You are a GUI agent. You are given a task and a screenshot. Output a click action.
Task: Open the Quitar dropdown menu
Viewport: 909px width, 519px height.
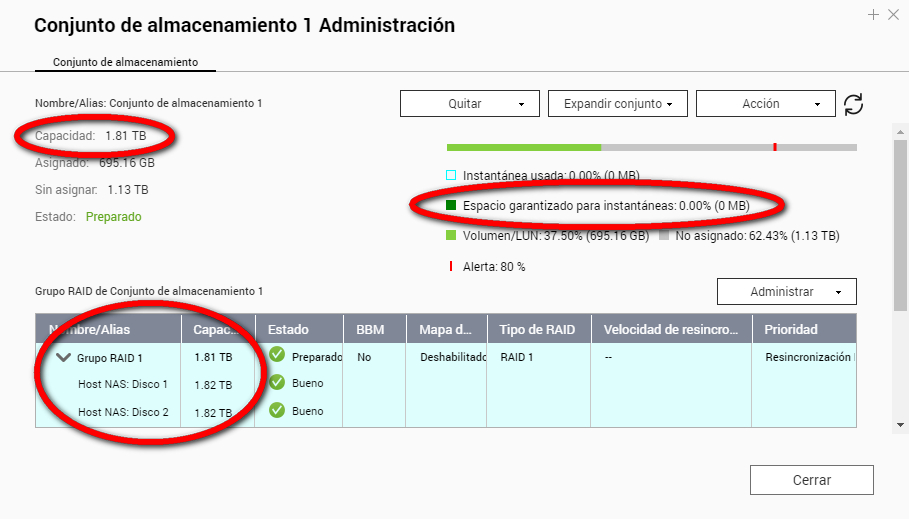(469, 104)
